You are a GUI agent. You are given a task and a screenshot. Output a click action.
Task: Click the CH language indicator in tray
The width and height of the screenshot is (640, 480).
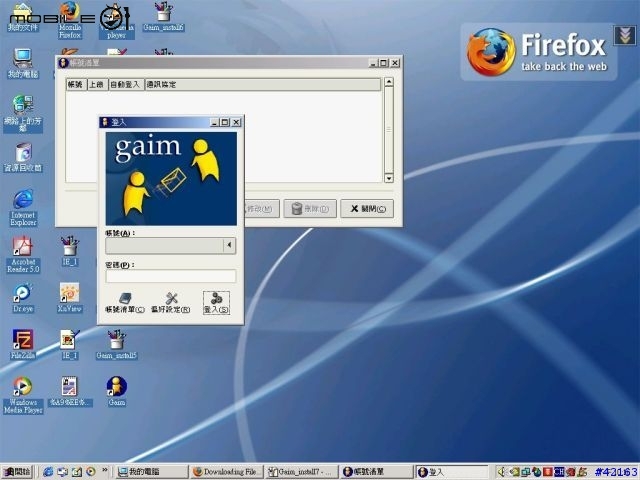point(559,472)
